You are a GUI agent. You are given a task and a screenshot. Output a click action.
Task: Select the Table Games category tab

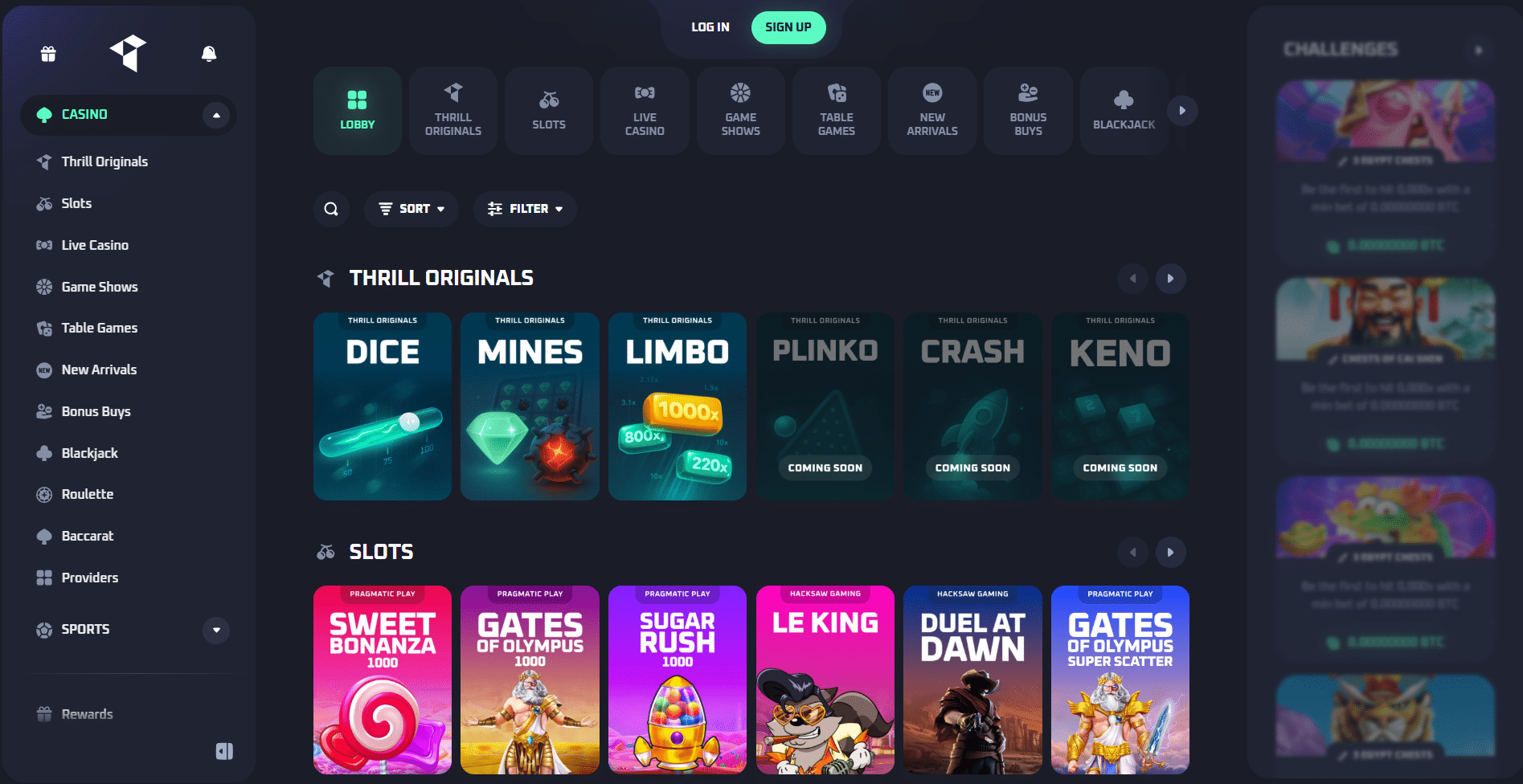(837, 111)
